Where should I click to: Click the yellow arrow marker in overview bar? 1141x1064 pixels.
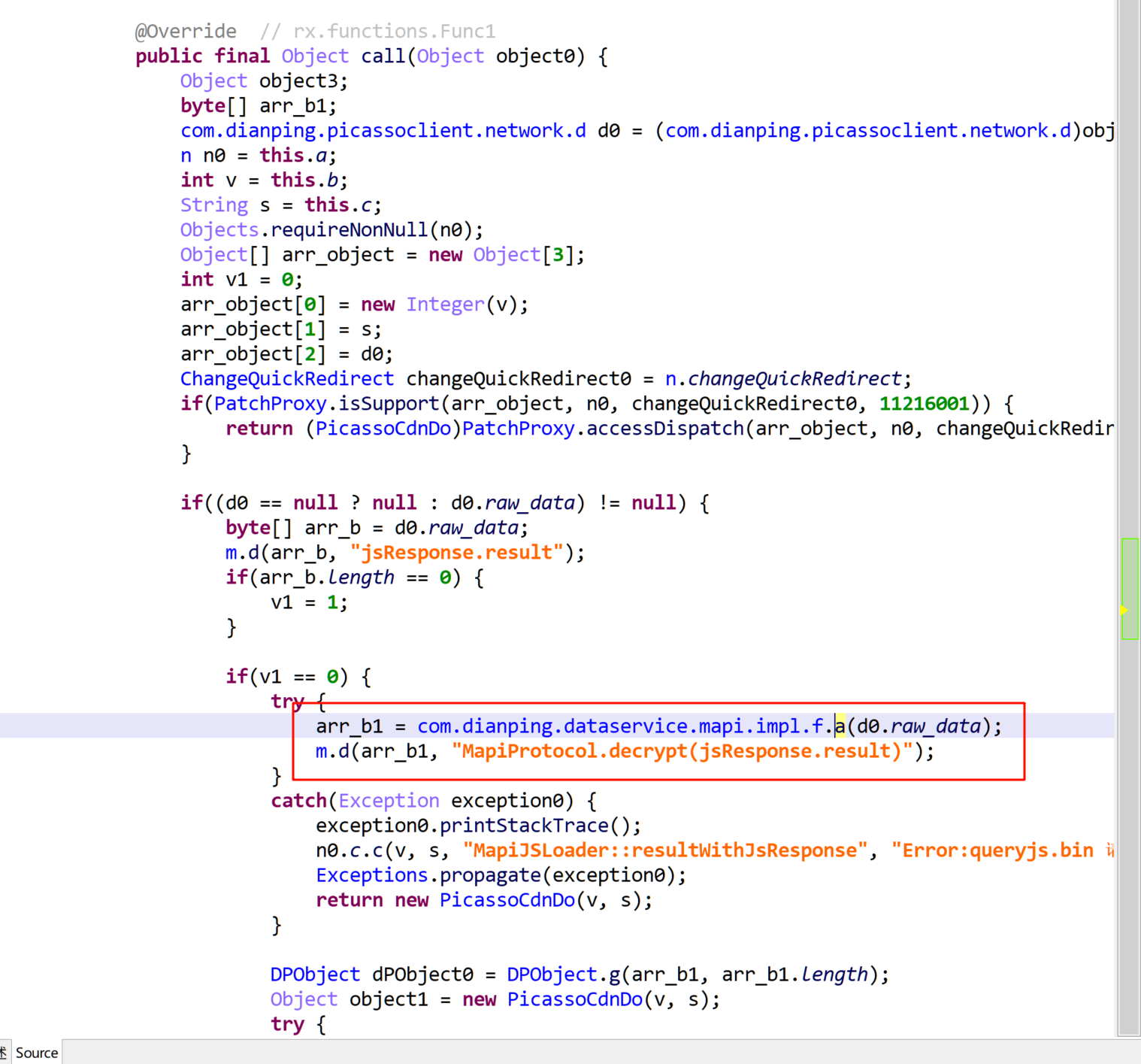1124,610
